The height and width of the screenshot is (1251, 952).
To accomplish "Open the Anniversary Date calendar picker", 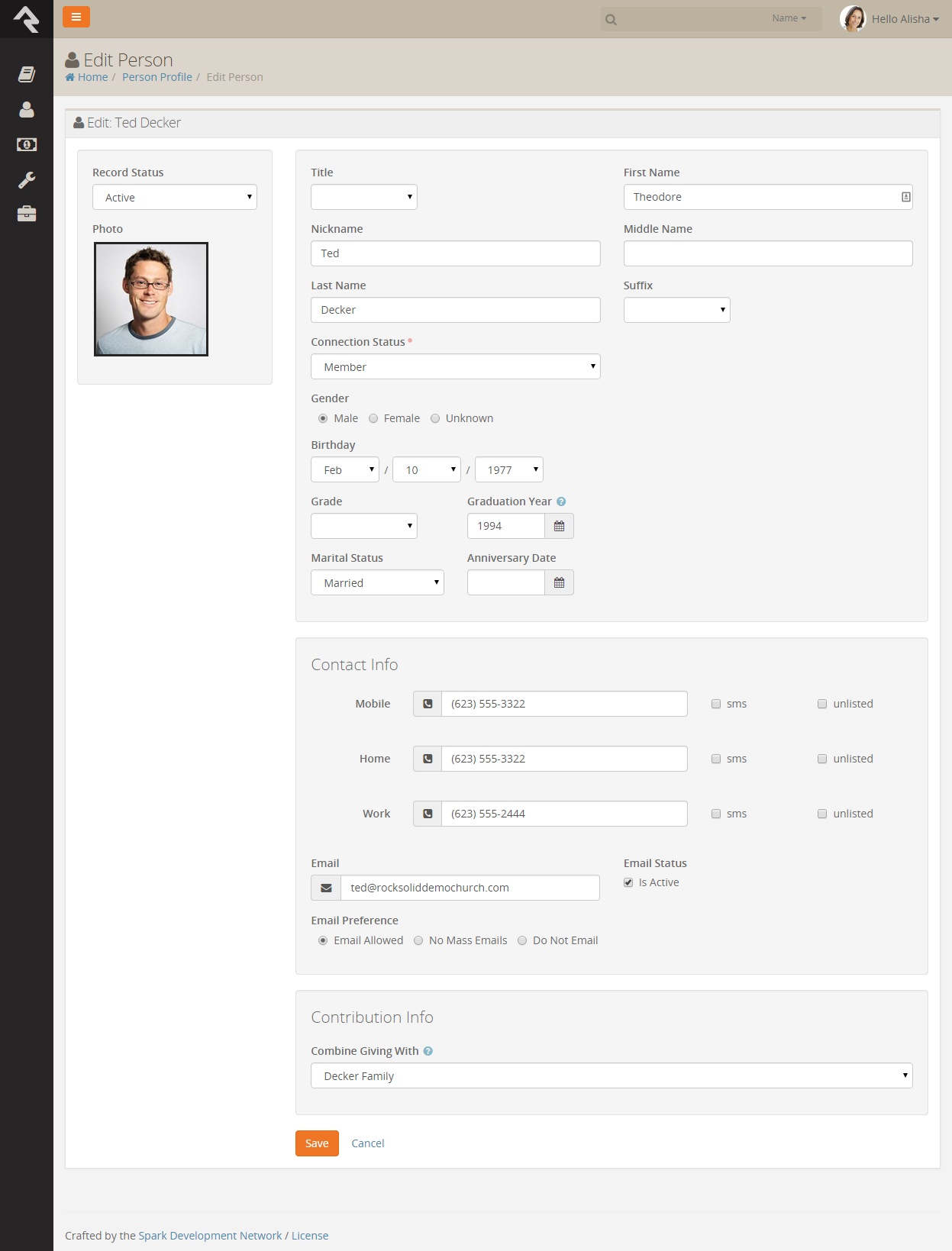I will click(559, 582).
